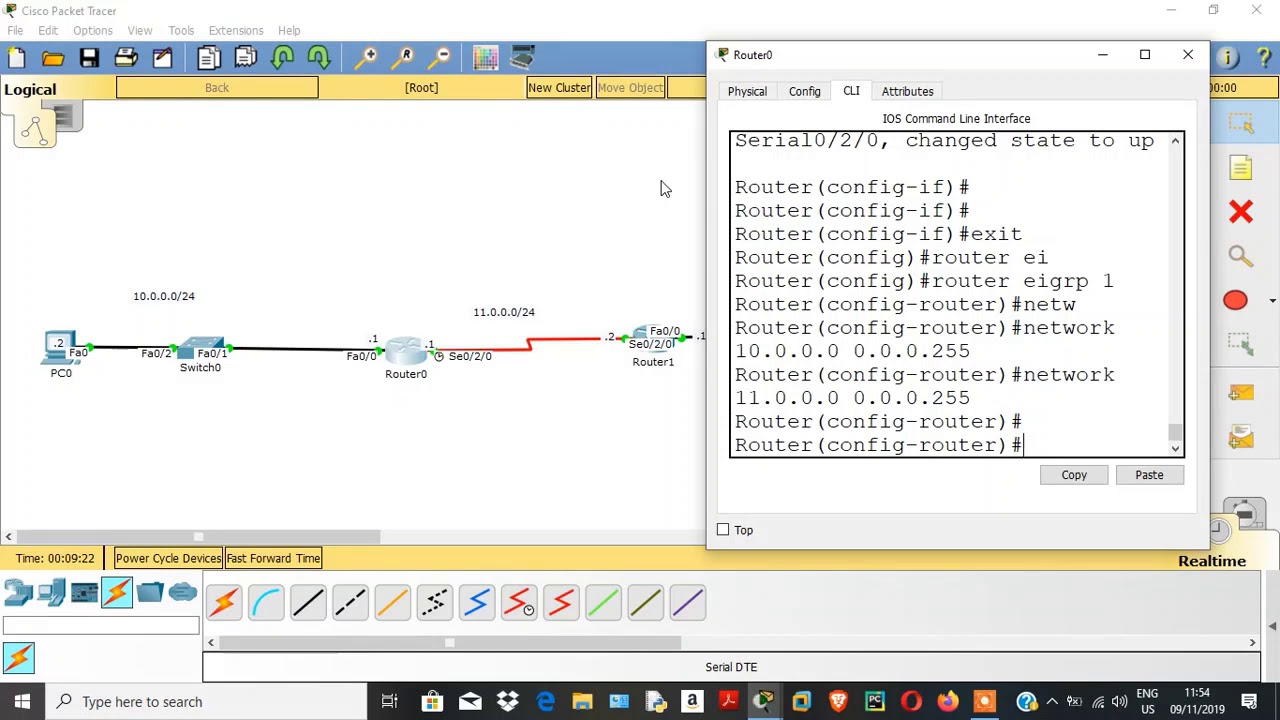
Task: Click the Copy button in CLI
Action: pyautogui.click(x=1074, y=475)
